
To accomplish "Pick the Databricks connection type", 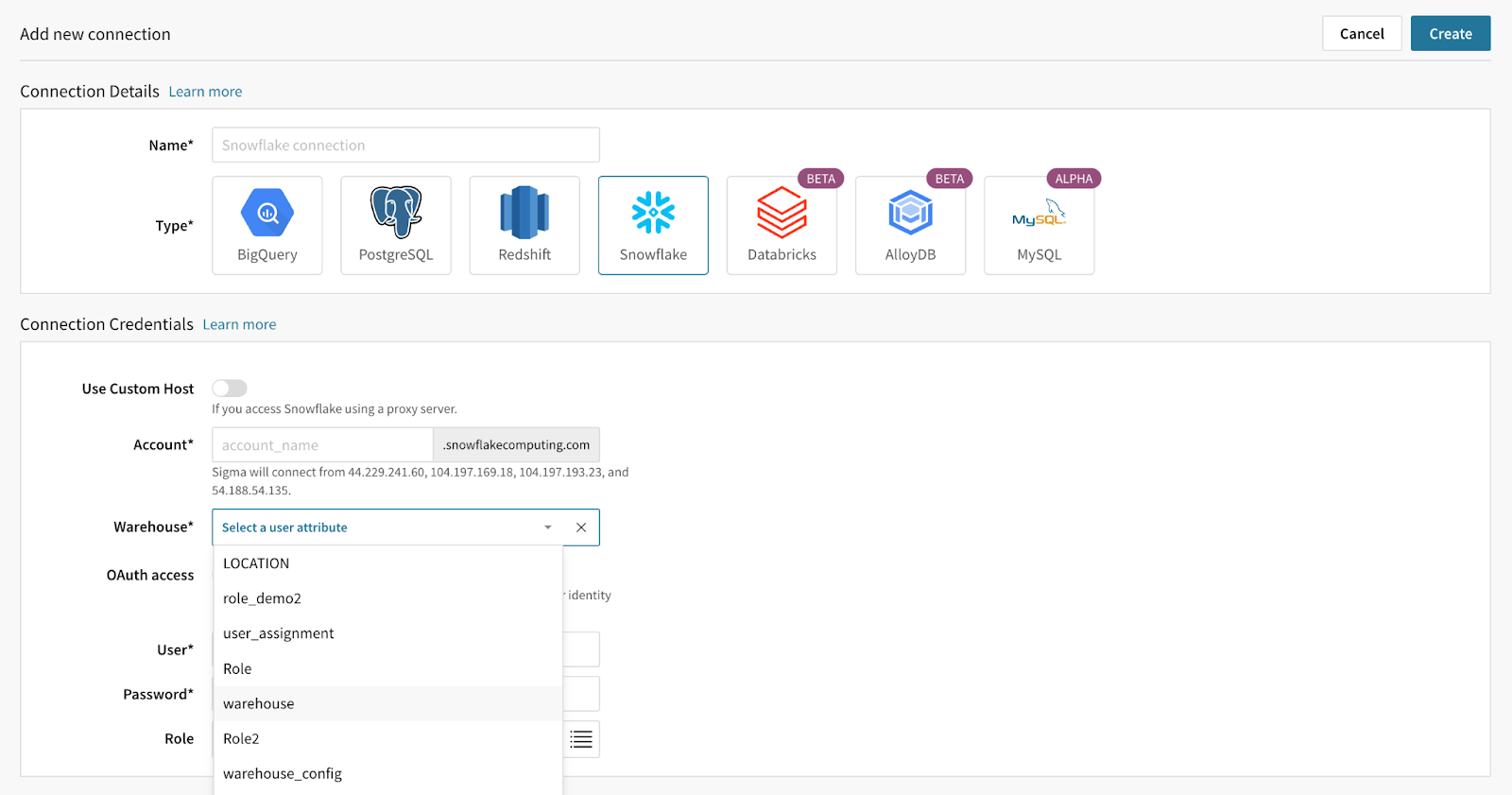I will (782, 225).
